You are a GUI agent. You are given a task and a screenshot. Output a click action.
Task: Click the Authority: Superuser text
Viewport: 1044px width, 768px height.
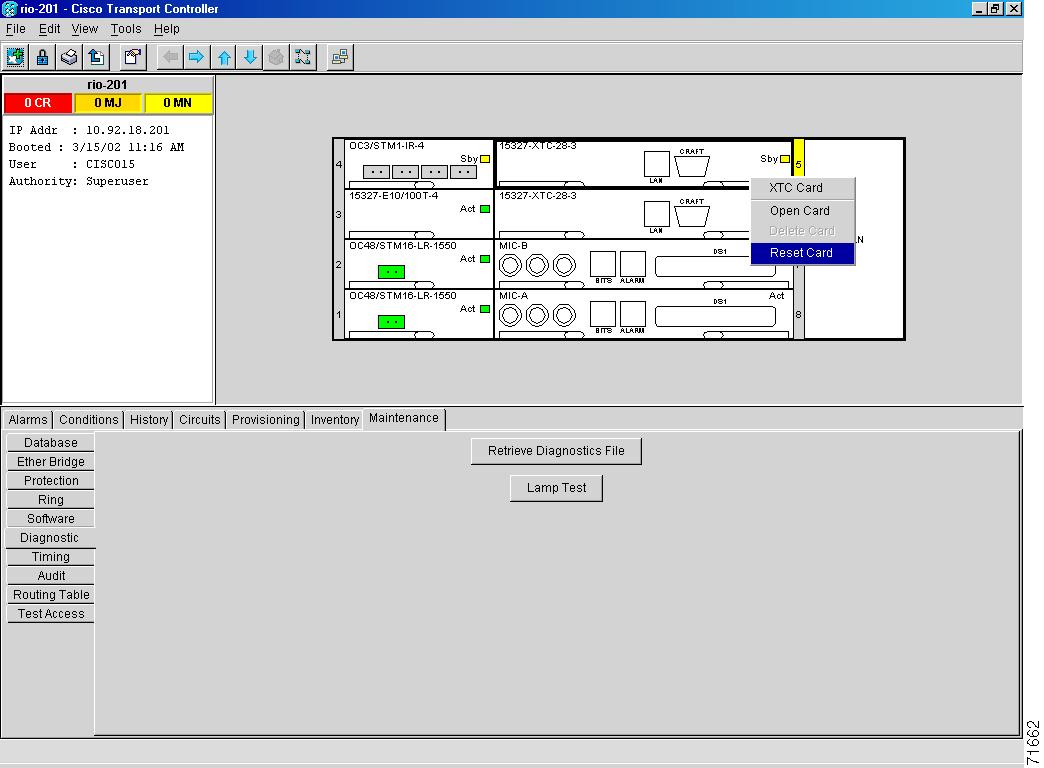(79, 181)
